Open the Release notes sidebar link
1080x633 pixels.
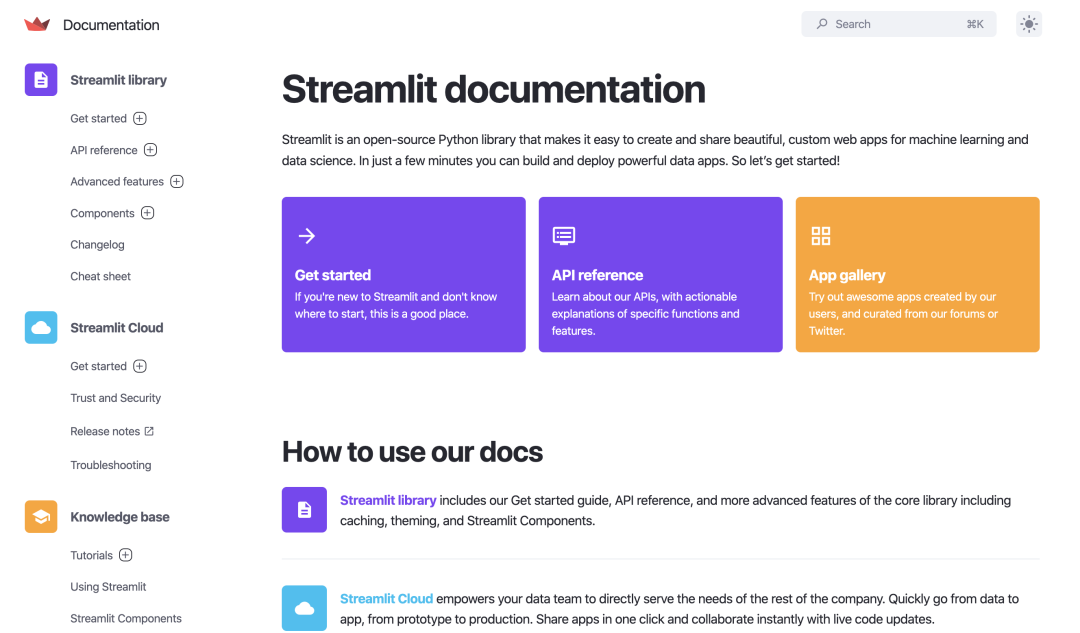tap(105, 431)
